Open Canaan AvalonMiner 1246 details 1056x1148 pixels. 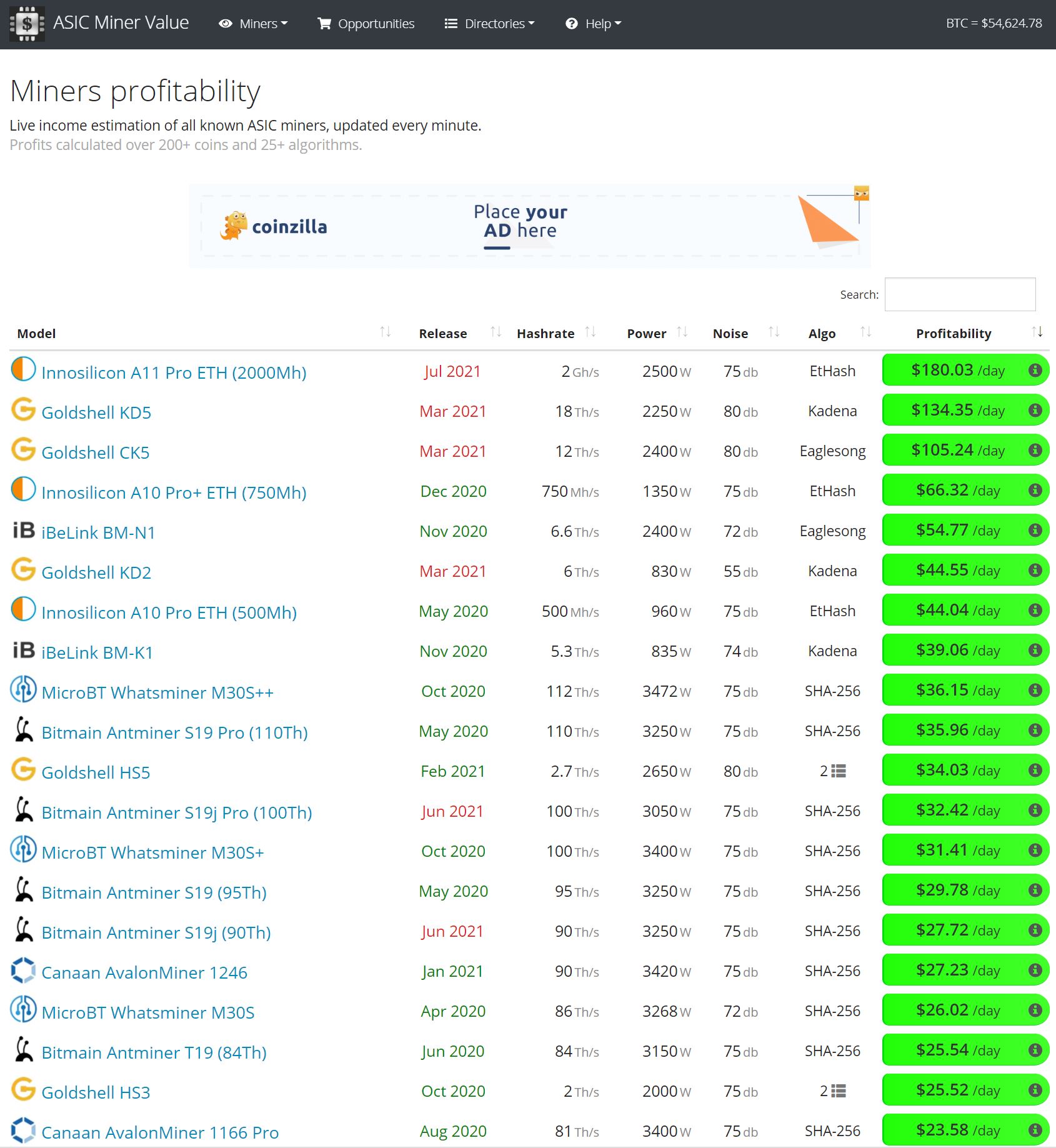coord(144,972)
